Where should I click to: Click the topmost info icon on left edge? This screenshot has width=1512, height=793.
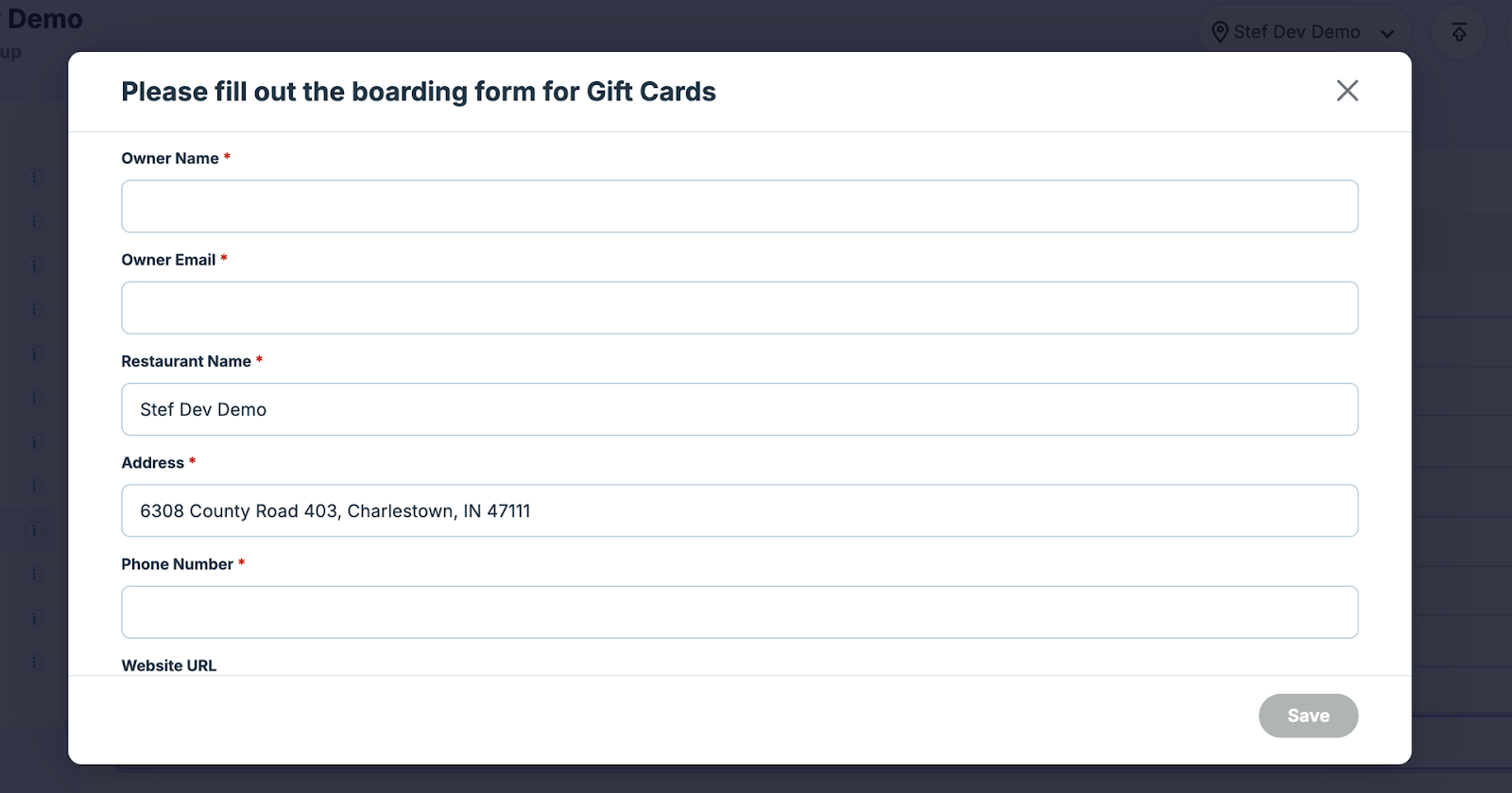pos(35,177)
